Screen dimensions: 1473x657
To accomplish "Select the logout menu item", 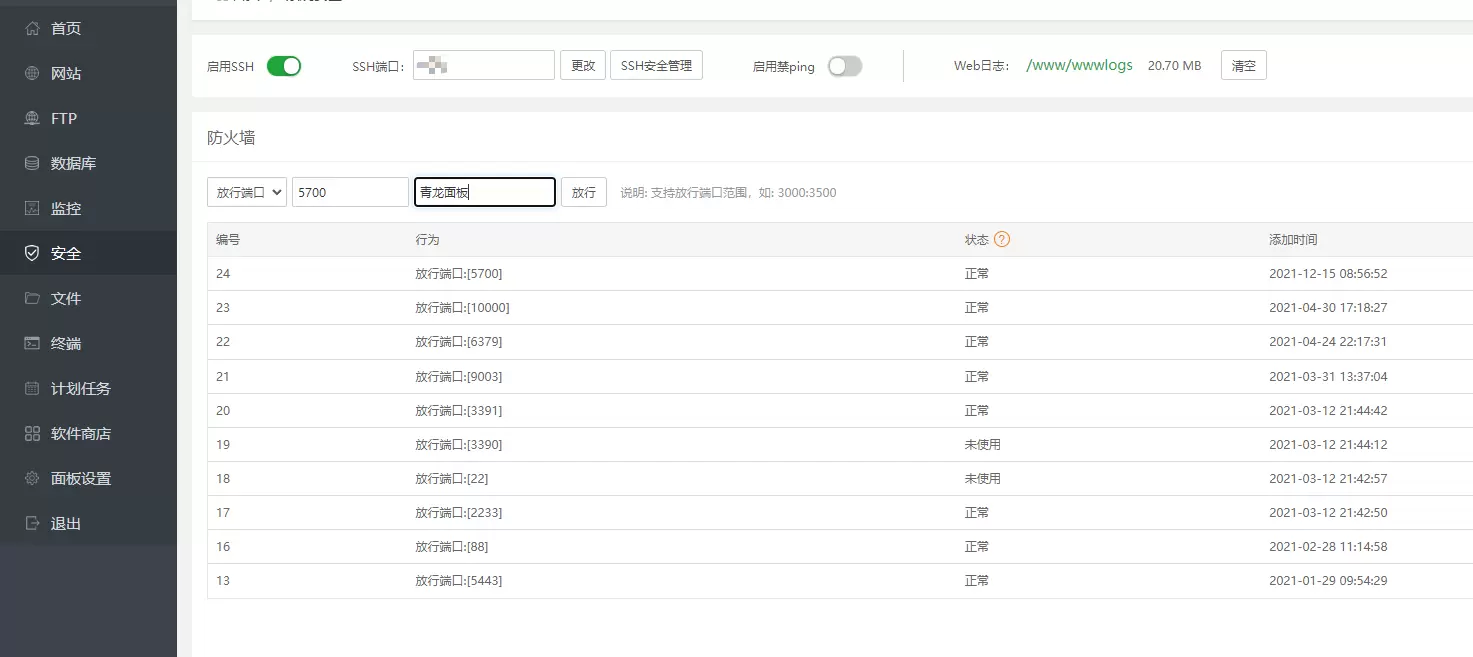I will coord(65,523).
